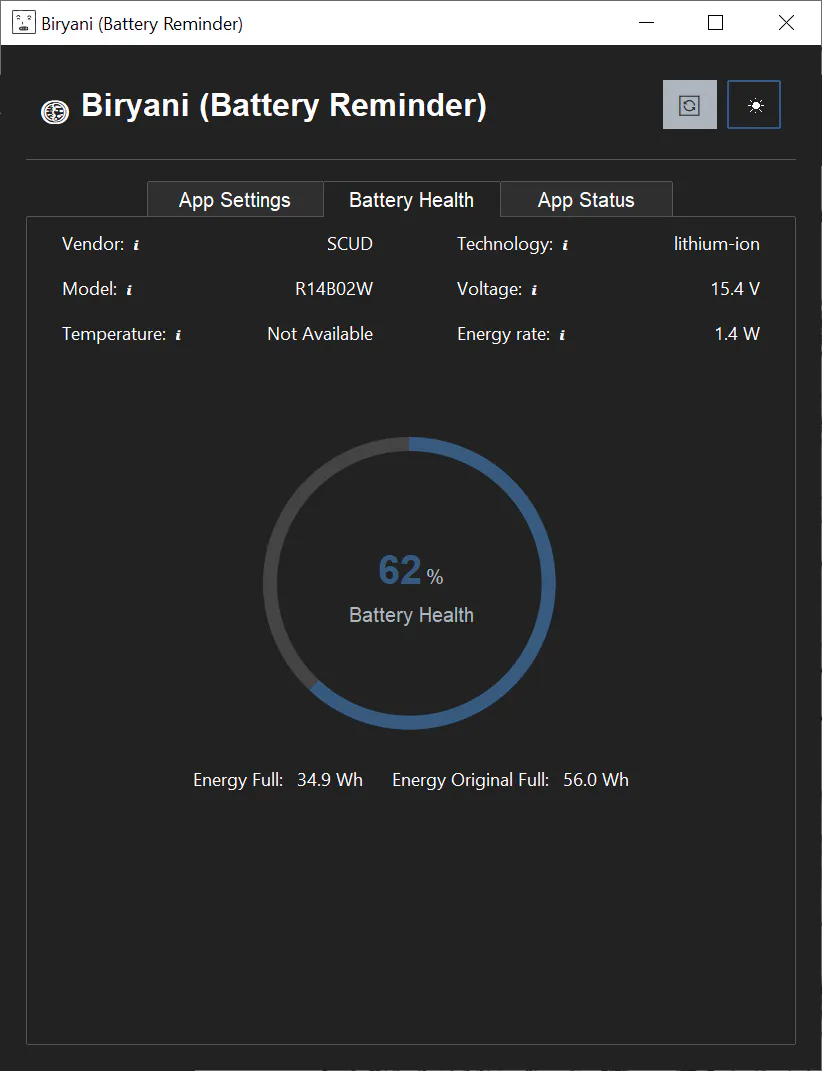822x1071 pixels.
Task: Toggle the light/dark theme sun icon
Action: (x=754, y=105)
